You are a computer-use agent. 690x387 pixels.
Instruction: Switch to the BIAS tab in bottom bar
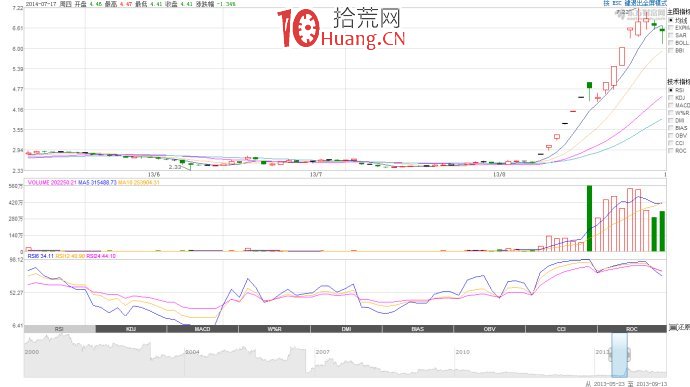coord(418,329)
